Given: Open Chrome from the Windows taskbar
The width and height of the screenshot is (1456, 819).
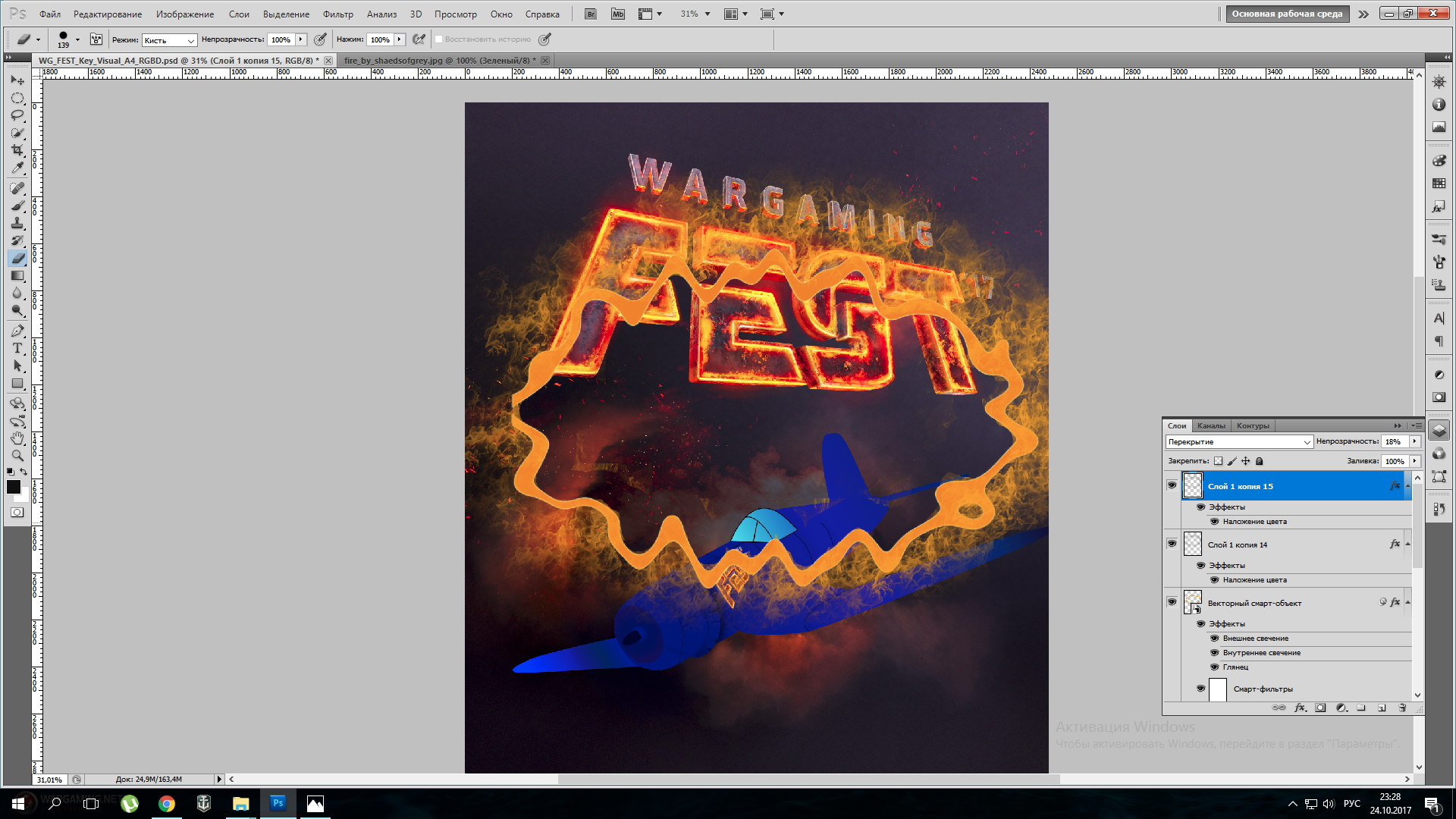Looking at the screenshot, I should pyautogui.click(x=167, y=804).
